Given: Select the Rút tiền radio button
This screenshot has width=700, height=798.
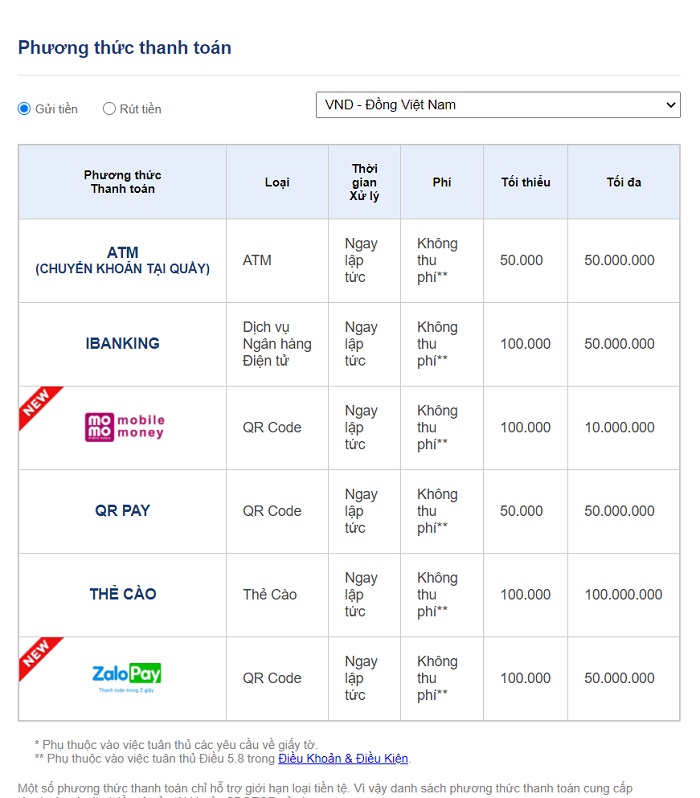Looking at the screenshot, I should pos(109,108).
